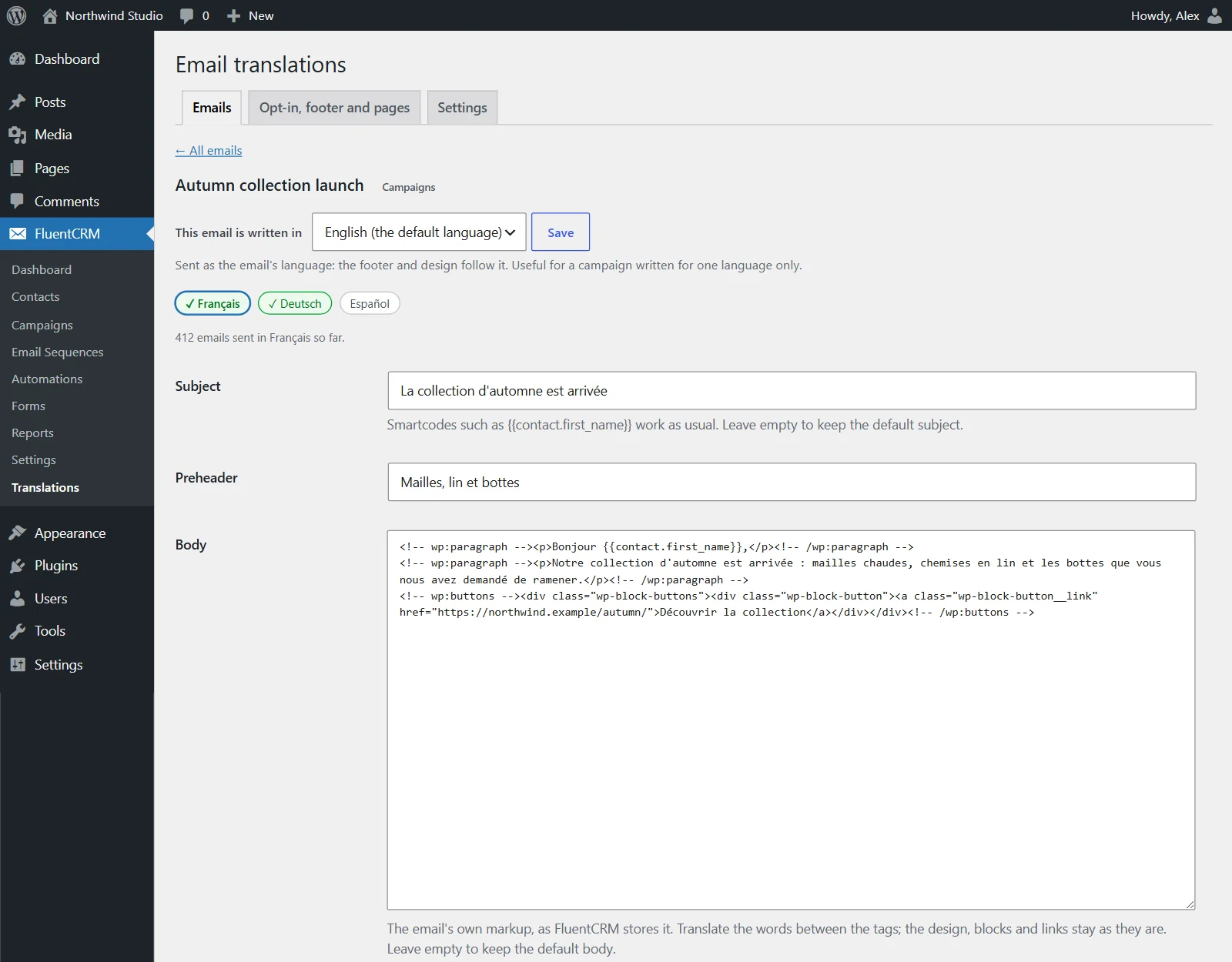Go back via All emails link
The image size is (1232, 962).
pyautogui.click(x=209, y=151)
